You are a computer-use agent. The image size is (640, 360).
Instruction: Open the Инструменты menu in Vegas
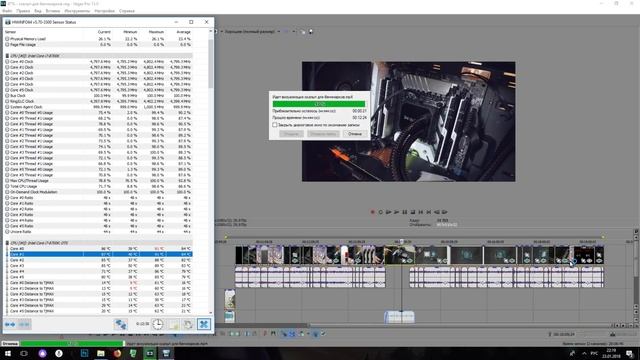pyautogui.click(x=77, y=11)
